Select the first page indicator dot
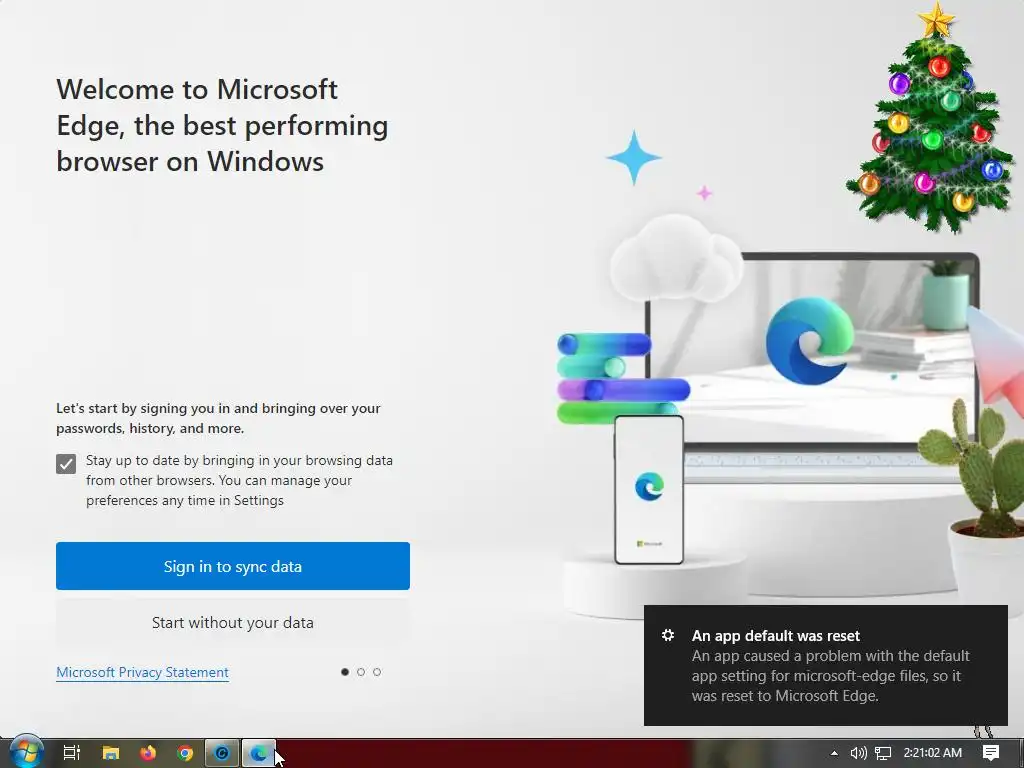 click(x=345, y=672)
